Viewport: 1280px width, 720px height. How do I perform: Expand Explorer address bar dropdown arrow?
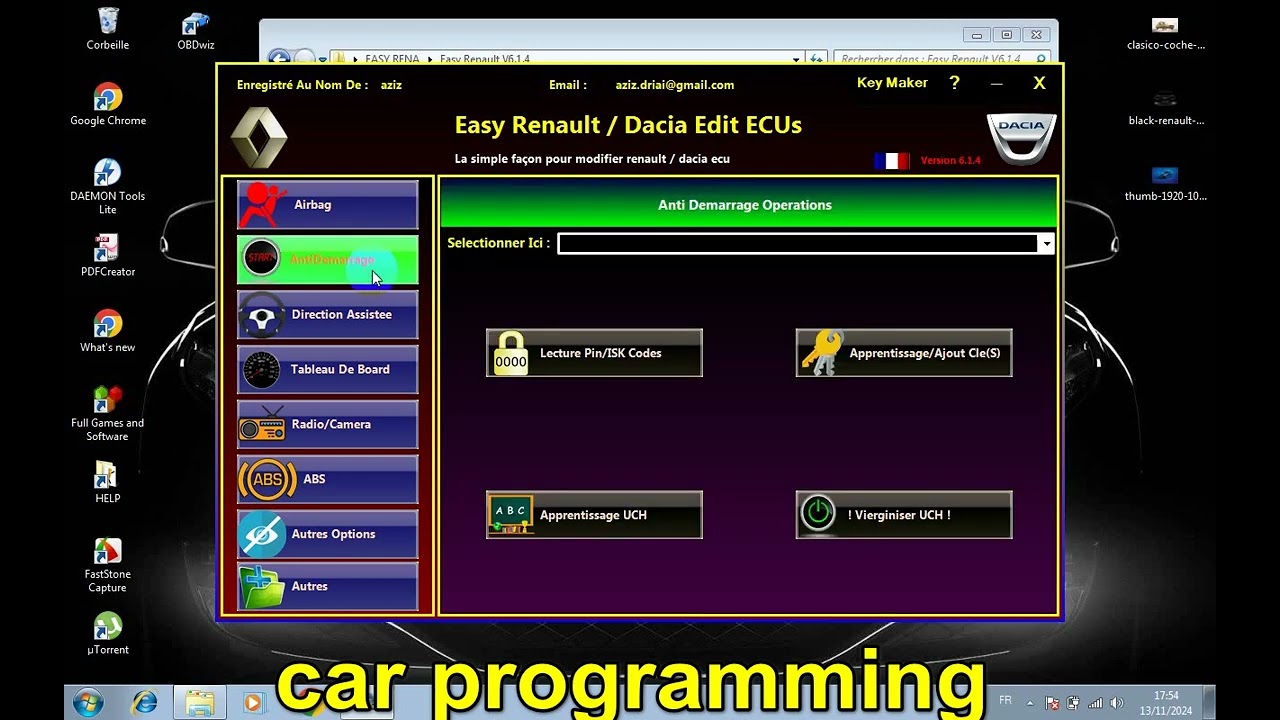click(796, 59)
